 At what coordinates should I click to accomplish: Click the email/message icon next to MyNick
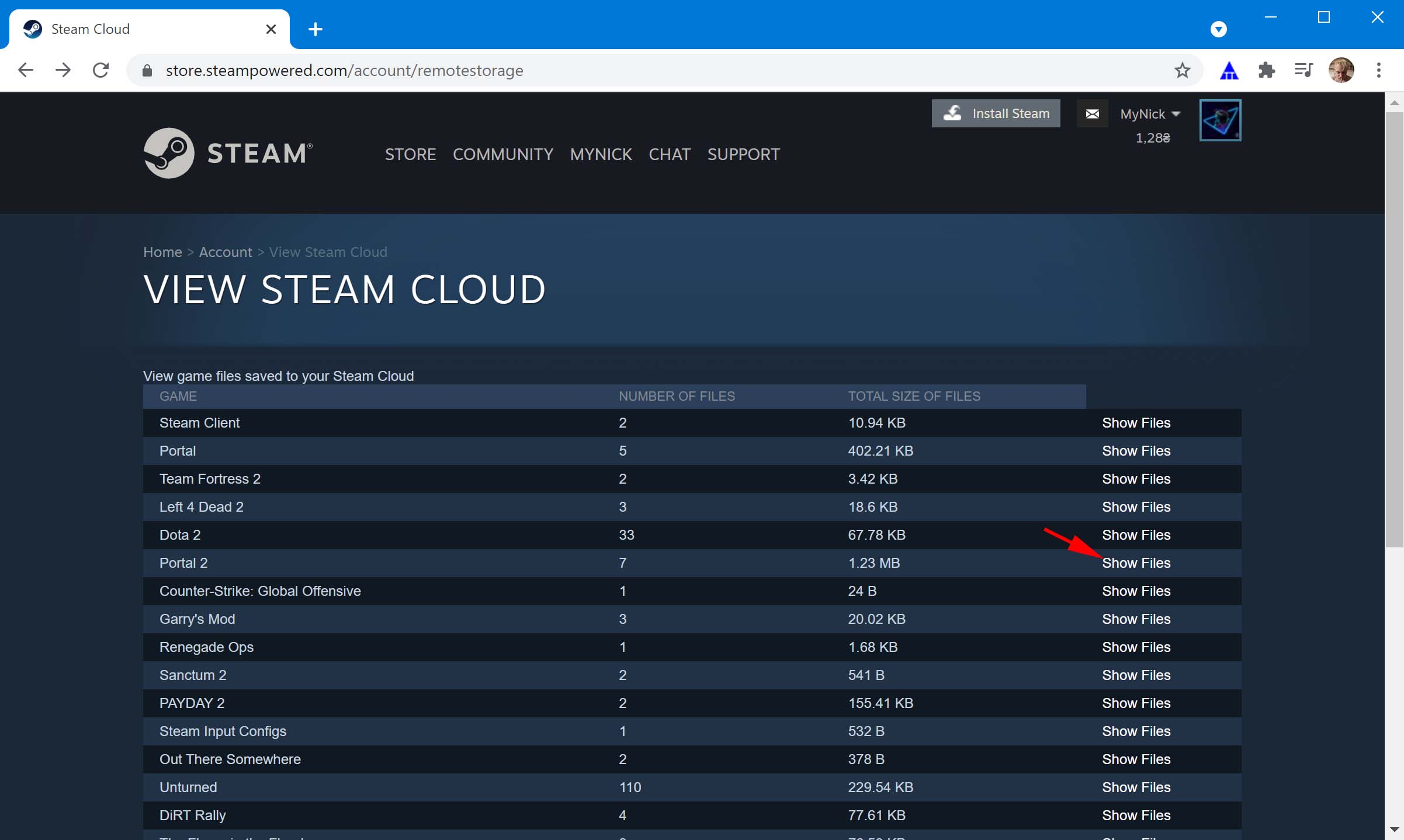tap(1093, 113)
